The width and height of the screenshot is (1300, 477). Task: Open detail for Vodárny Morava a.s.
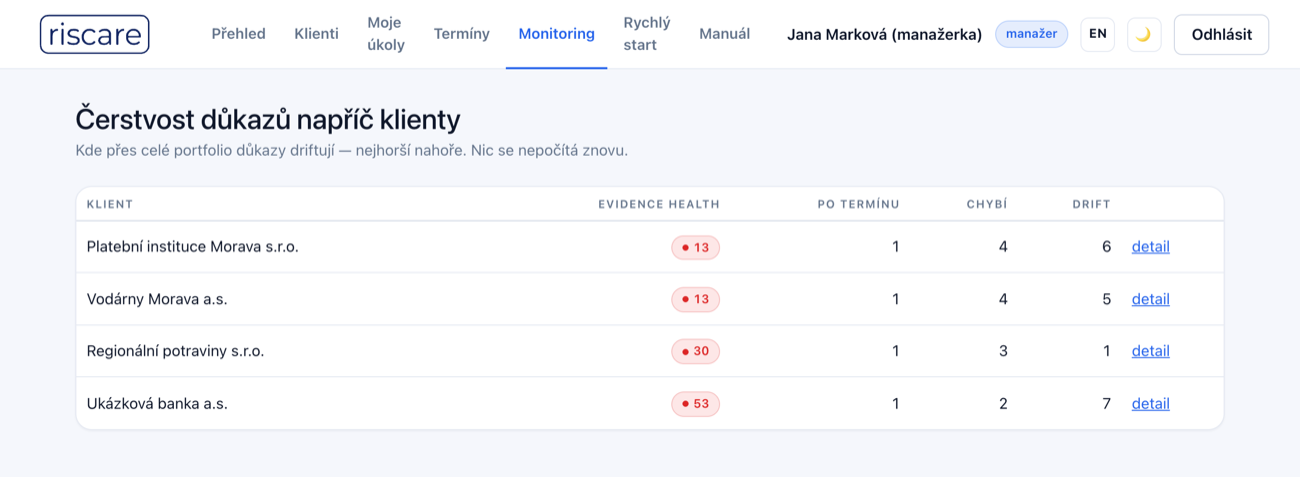click(1150, 299)
